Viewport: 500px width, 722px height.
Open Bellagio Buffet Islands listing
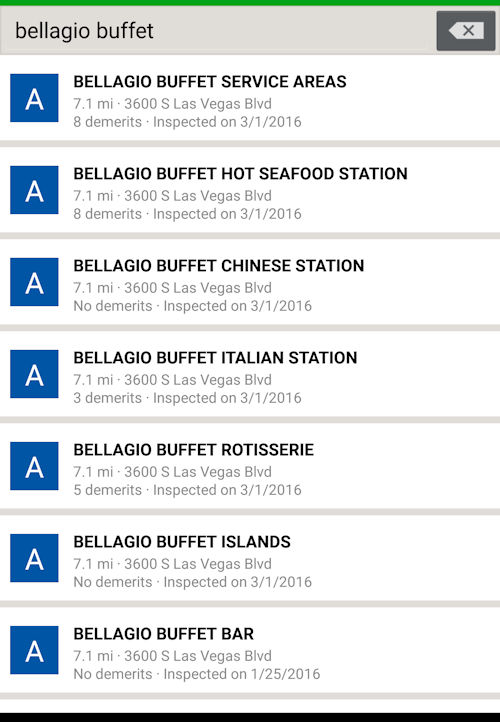250,558
